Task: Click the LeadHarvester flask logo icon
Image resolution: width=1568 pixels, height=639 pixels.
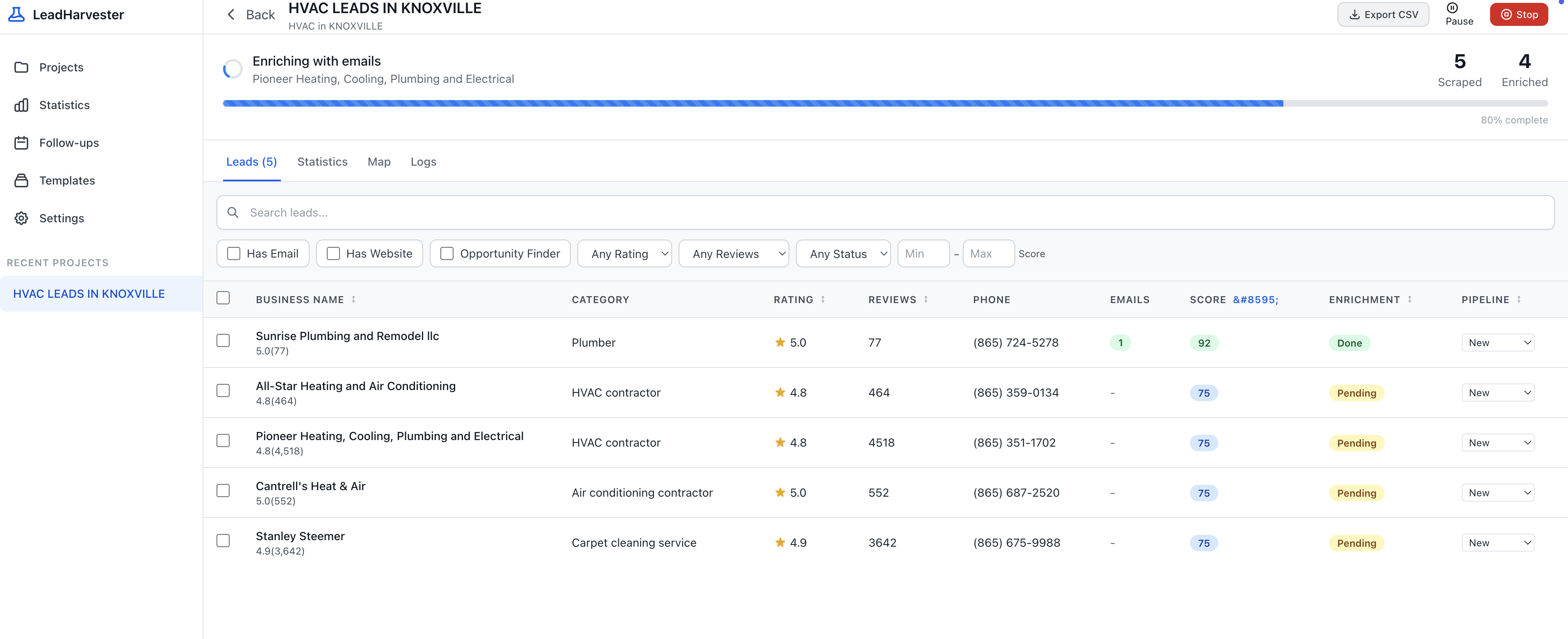Action: click(x=16, y=14)
